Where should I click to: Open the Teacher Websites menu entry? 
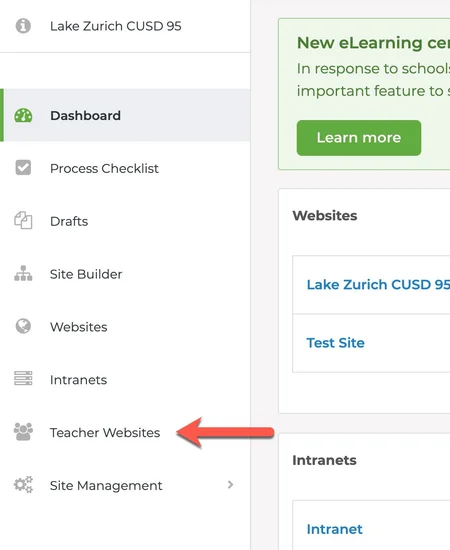(125, 432)
